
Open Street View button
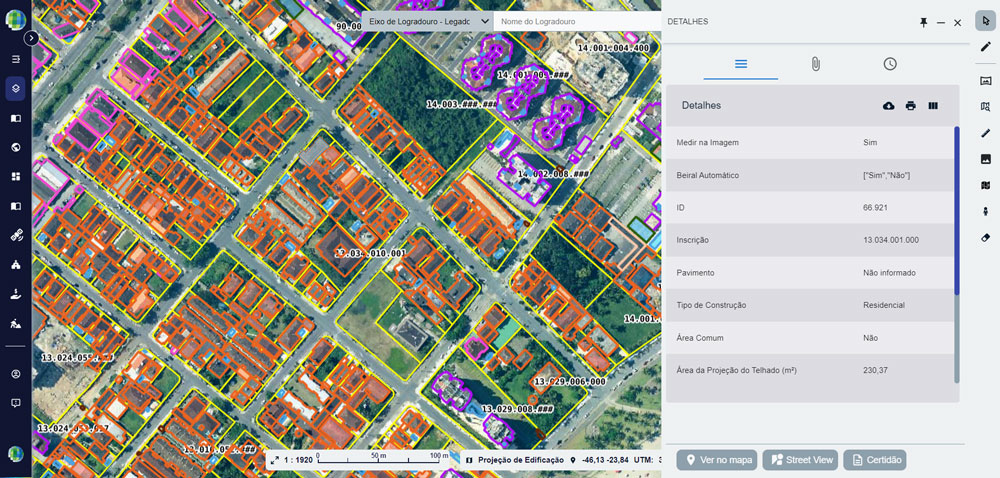click(800, 460)
